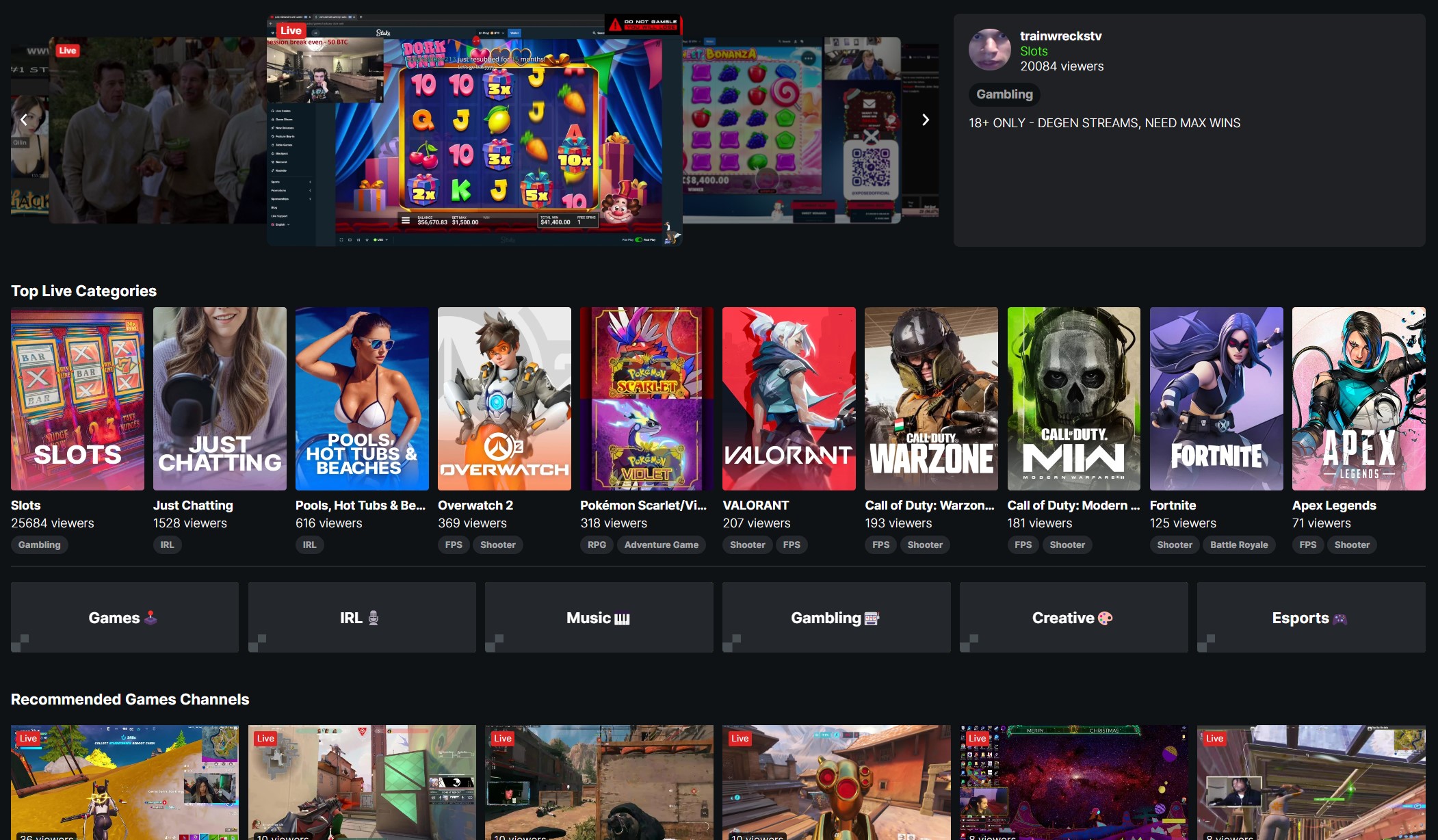Image resolution: width=1438 pixels, height=840 pixels.
Task: Click the Fortnite category title
Action: pyautogui.click(x=1173, y=506)
